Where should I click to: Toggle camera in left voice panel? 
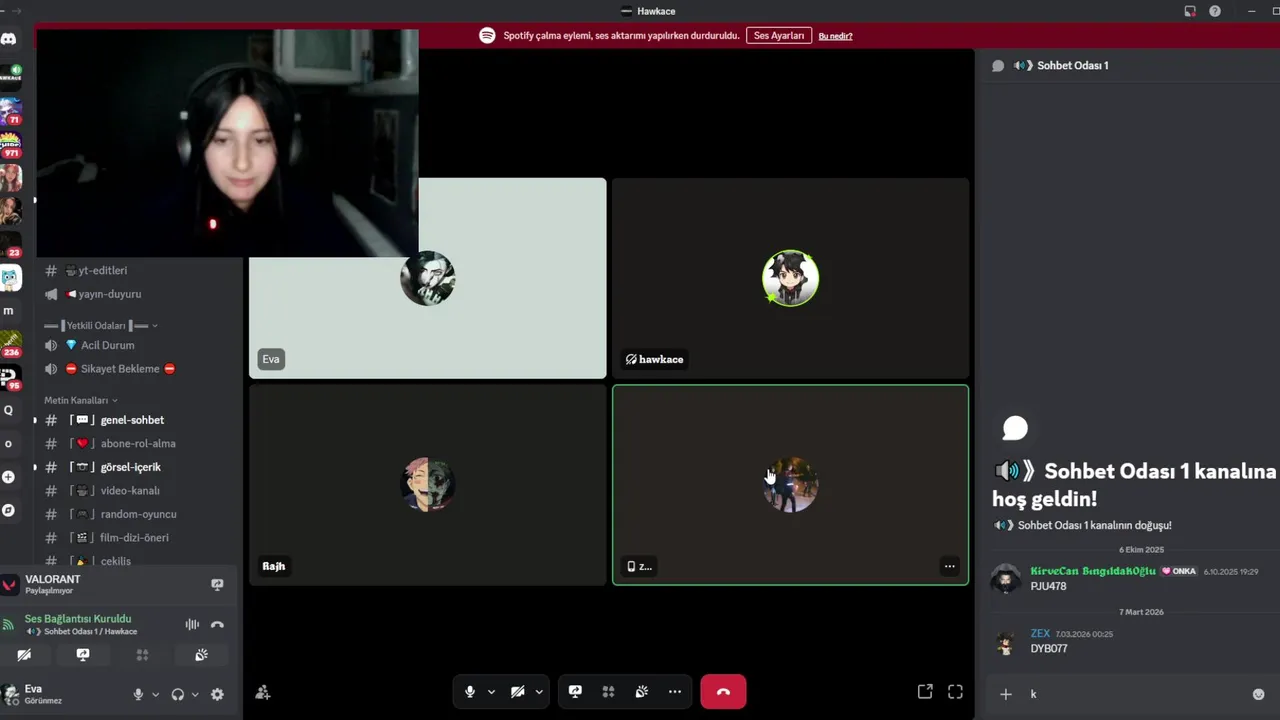click(x=24, y=655)
